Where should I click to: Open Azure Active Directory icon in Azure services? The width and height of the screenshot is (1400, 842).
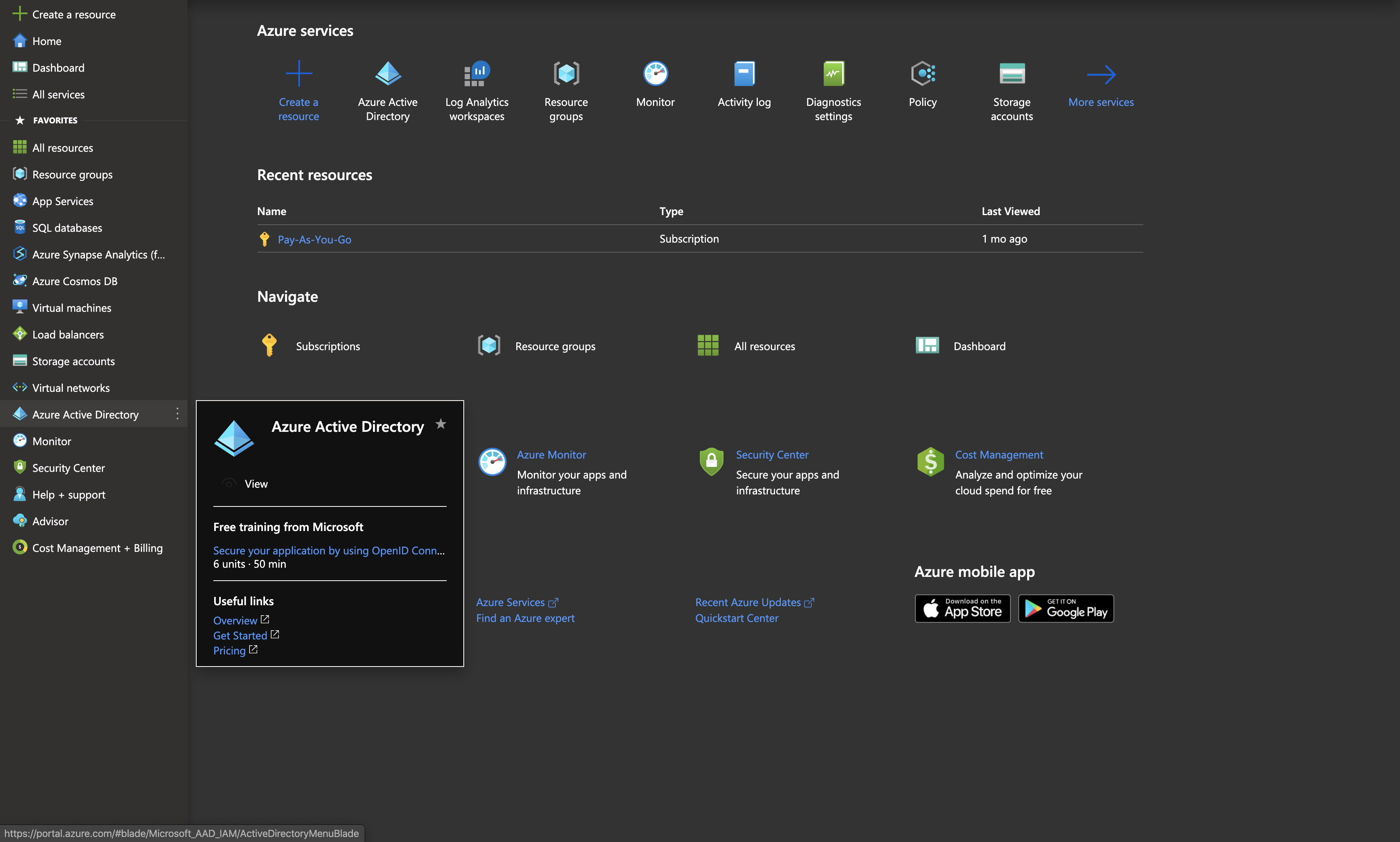[388, 74]
